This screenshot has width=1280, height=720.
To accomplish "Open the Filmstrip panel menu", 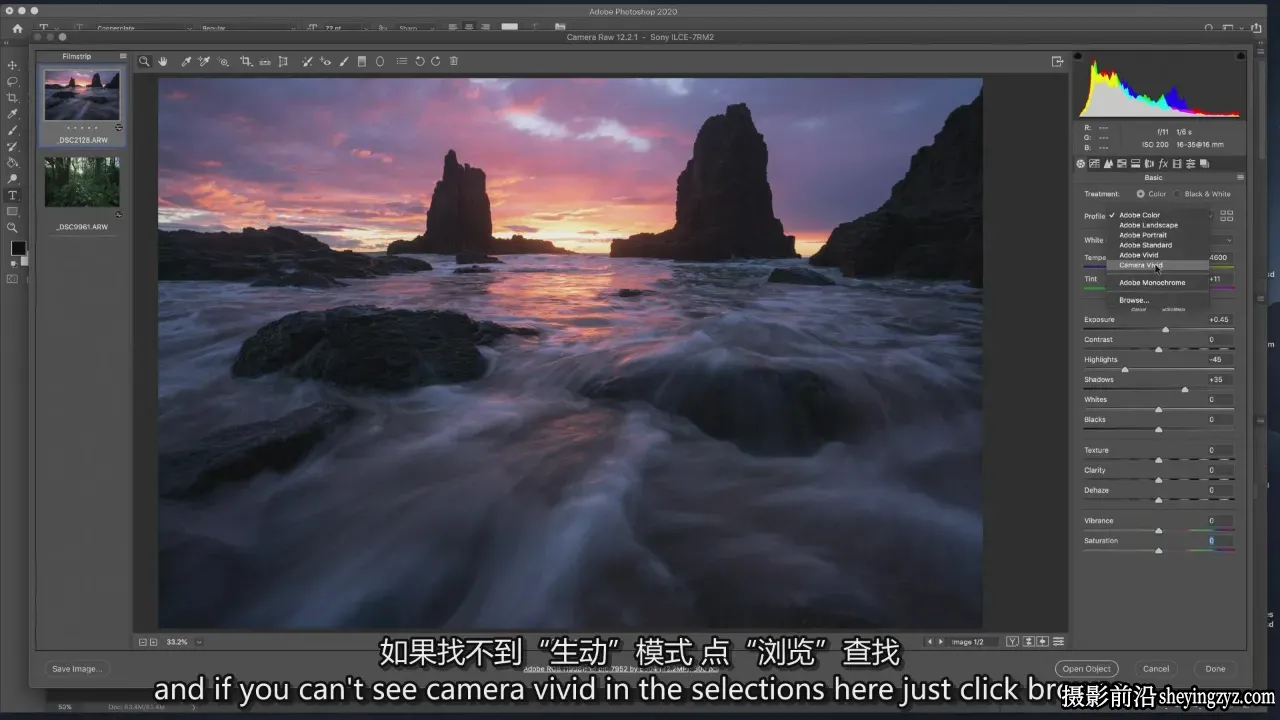I will 123,56.
